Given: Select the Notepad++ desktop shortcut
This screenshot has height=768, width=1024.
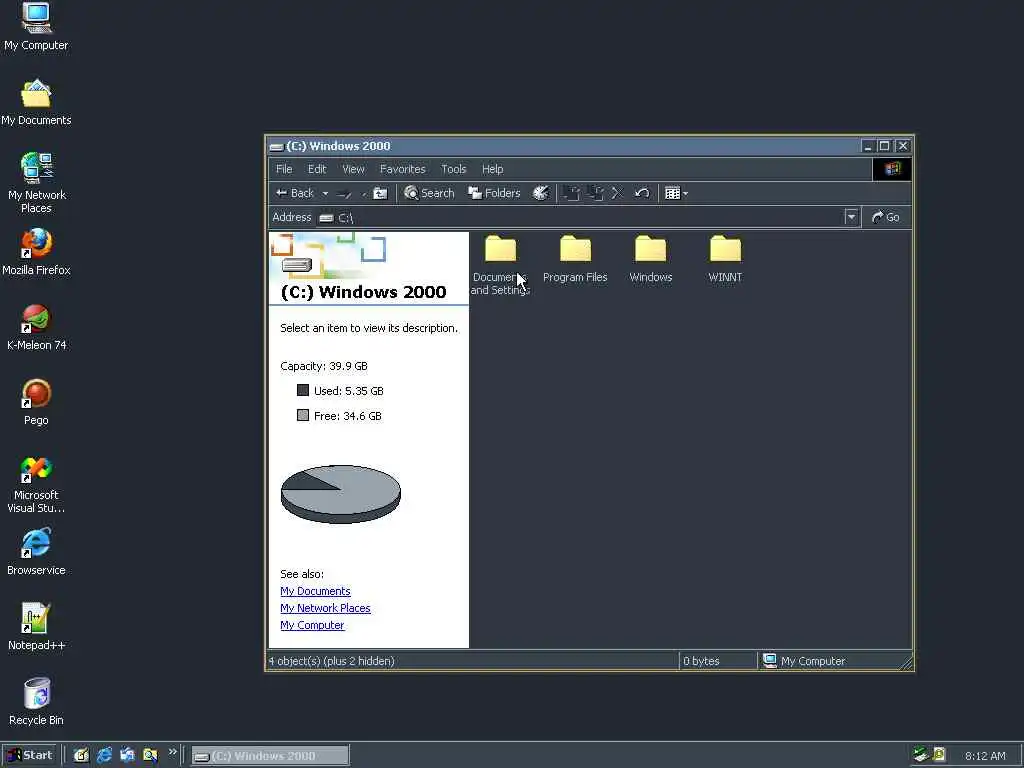Looking at the screenshot, I should tap(37, 627).
